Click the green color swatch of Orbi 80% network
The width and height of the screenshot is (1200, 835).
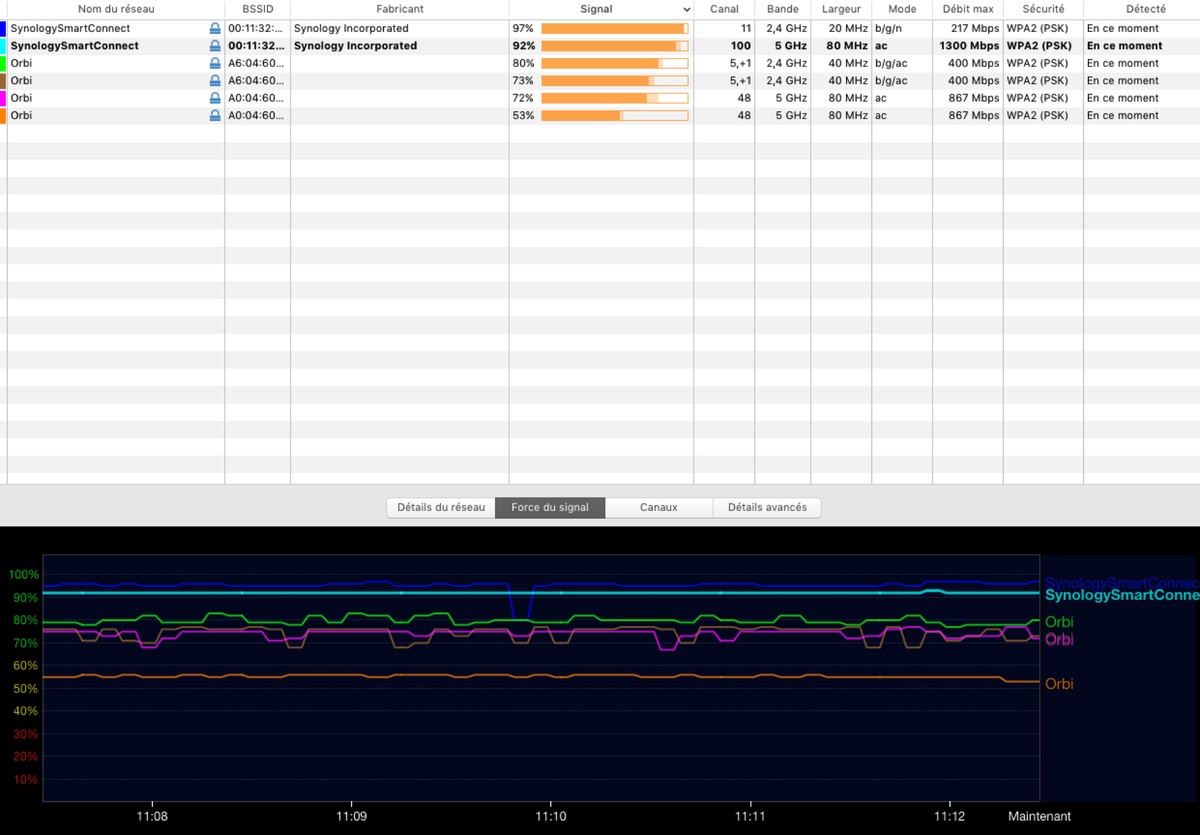click(x=3, y=63)
